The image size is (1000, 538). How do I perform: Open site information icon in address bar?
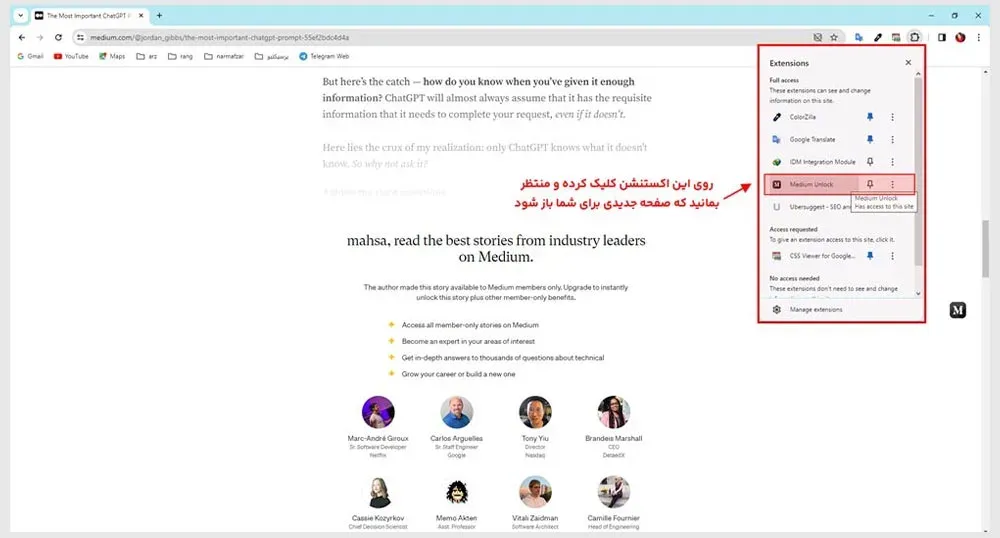coord(80,38)
